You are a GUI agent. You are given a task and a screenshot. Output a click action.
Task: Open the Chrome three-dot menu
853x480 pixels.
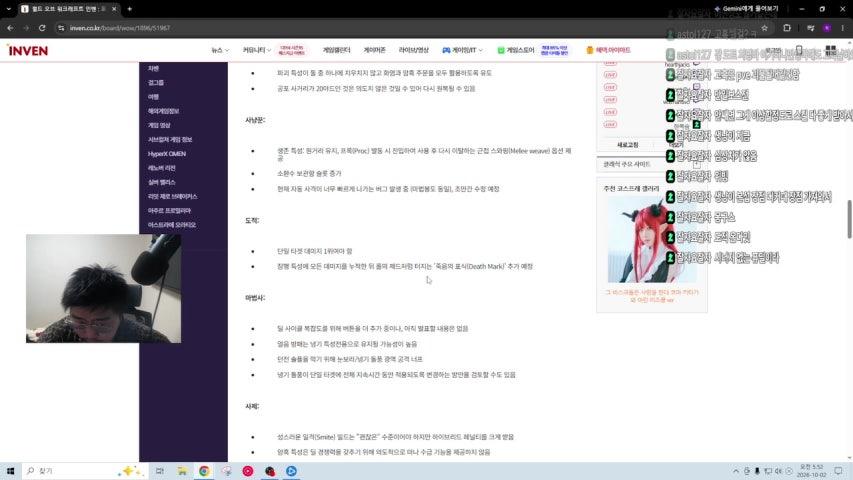(843, 28)
